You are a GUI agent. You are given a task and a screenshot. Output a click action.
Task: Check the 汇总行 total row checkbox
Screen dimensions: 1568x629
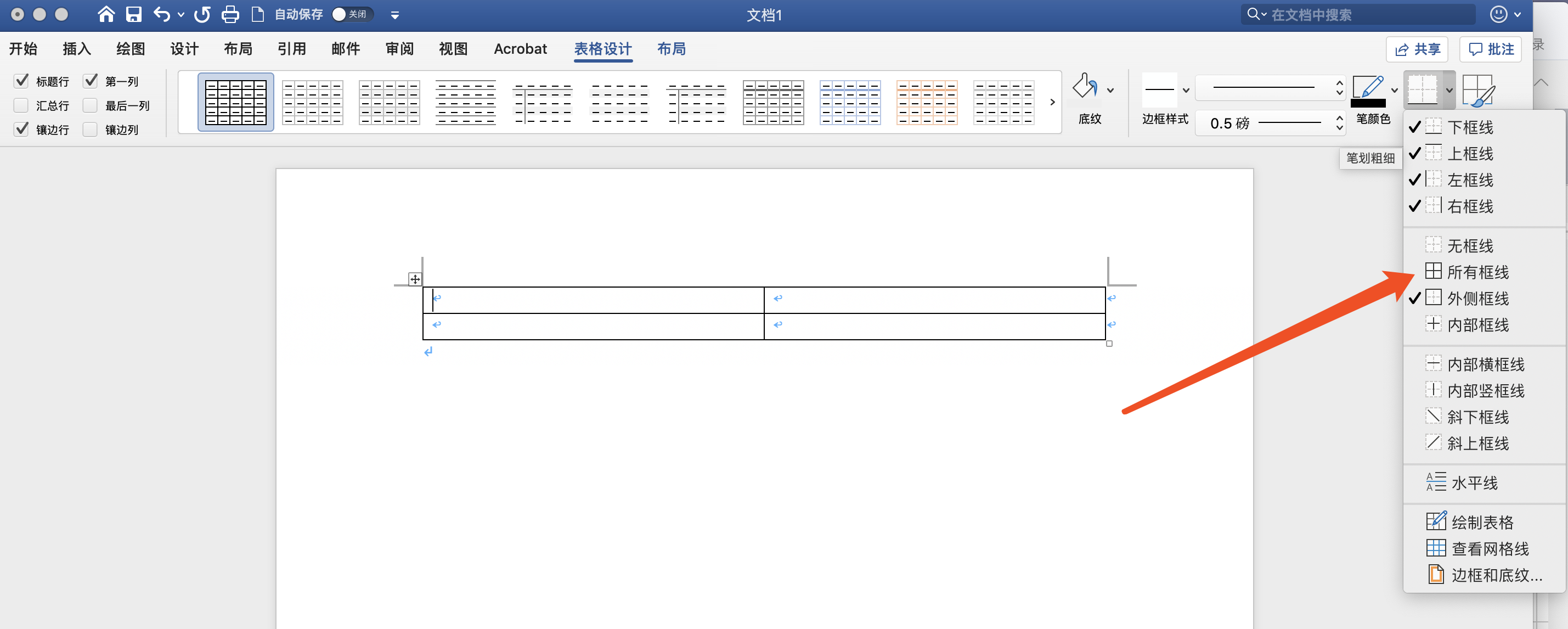21,105
